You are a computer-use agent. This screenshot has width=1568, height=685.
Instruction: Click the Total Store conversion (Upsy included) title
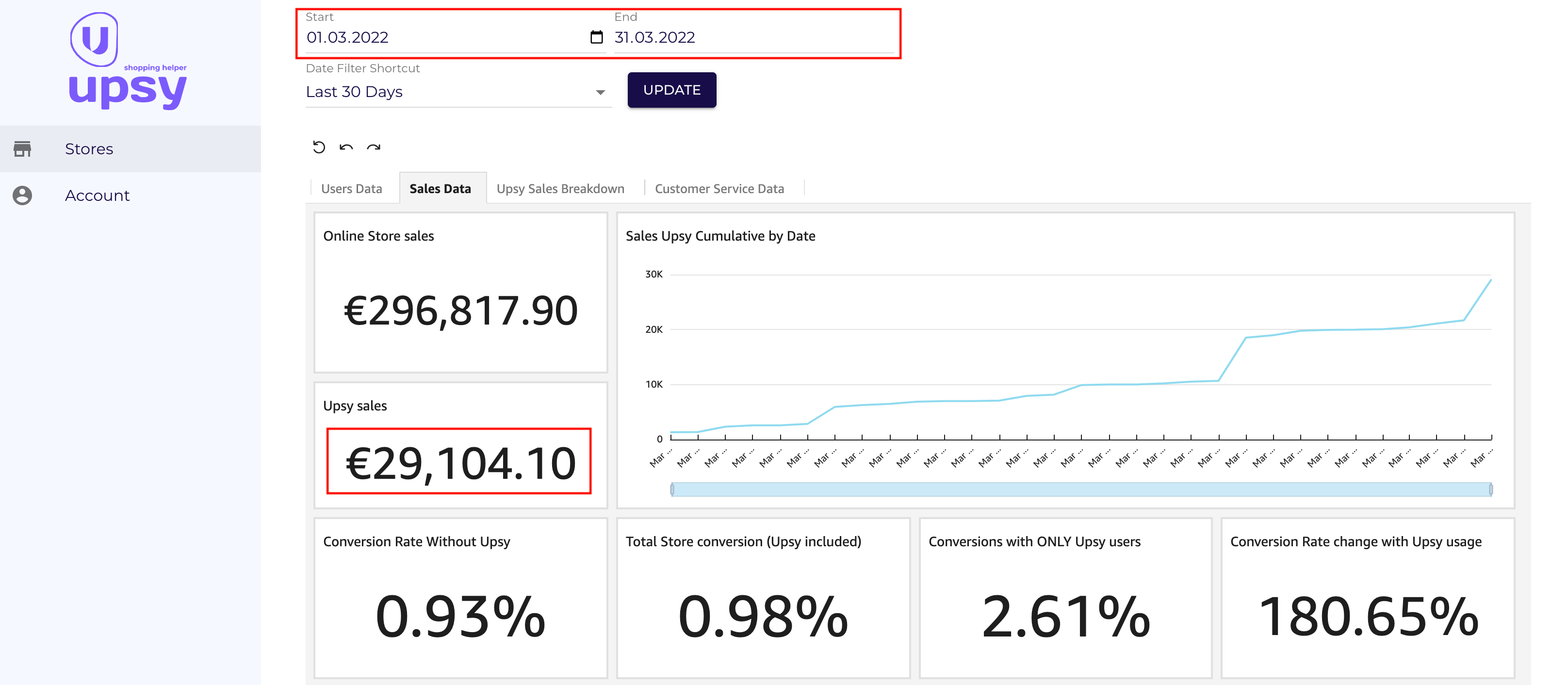pos(743,542)
